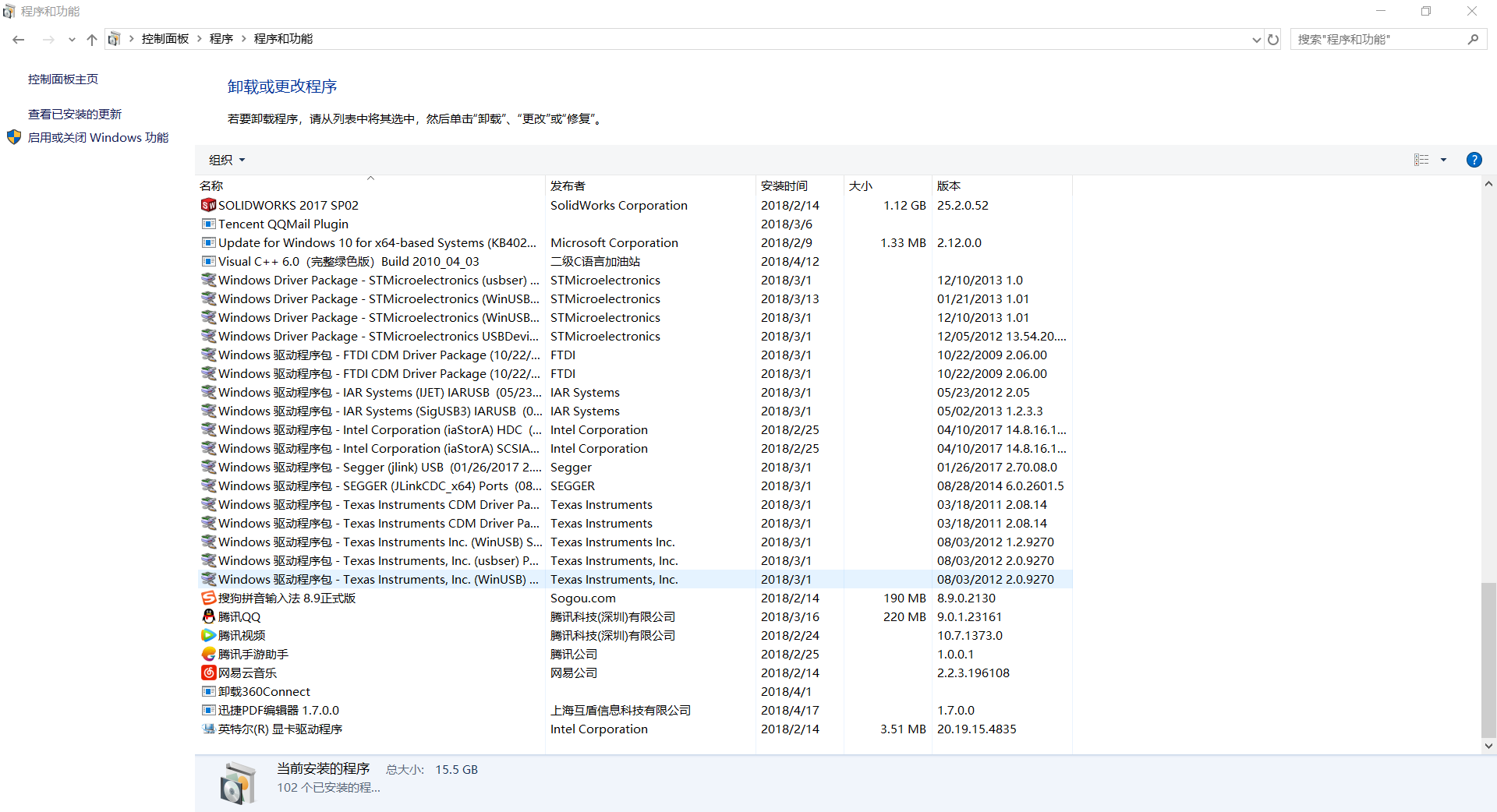This screenshot has height=812, width=1497.
Task: Click 控制面板 in the breadcrumb path
Action: point(165,39)
